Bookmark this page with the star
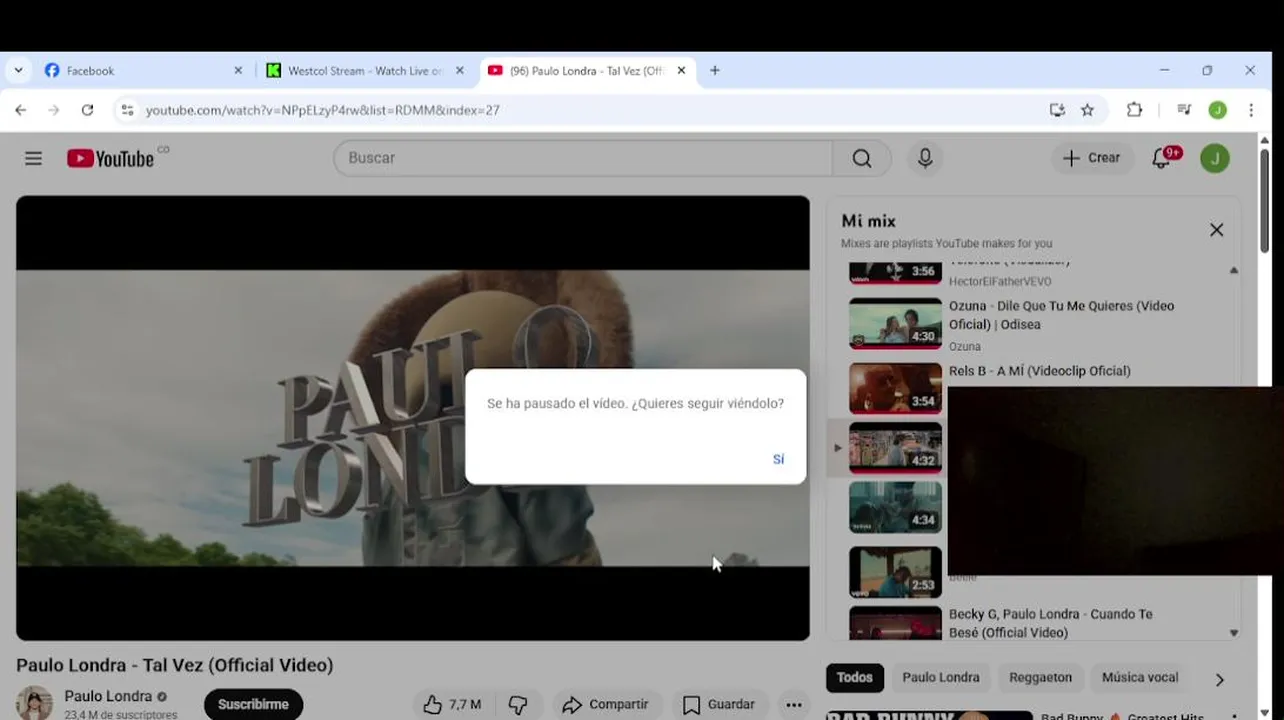 pos(1087,110)
